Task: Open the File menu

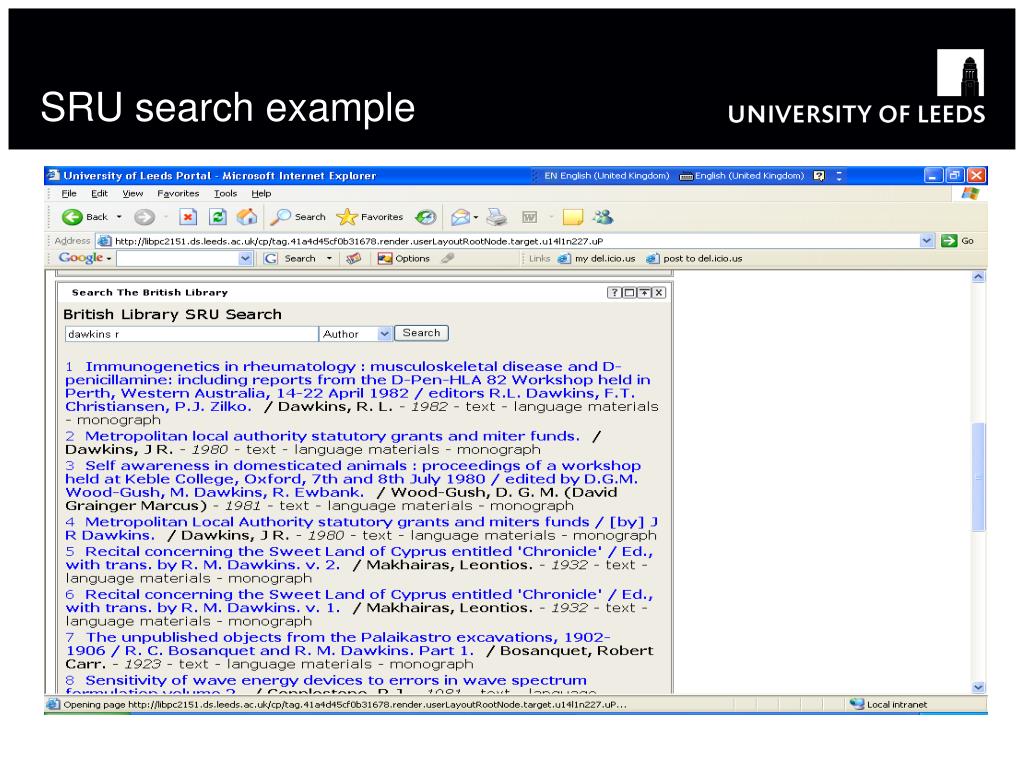Action: point(69,193)
